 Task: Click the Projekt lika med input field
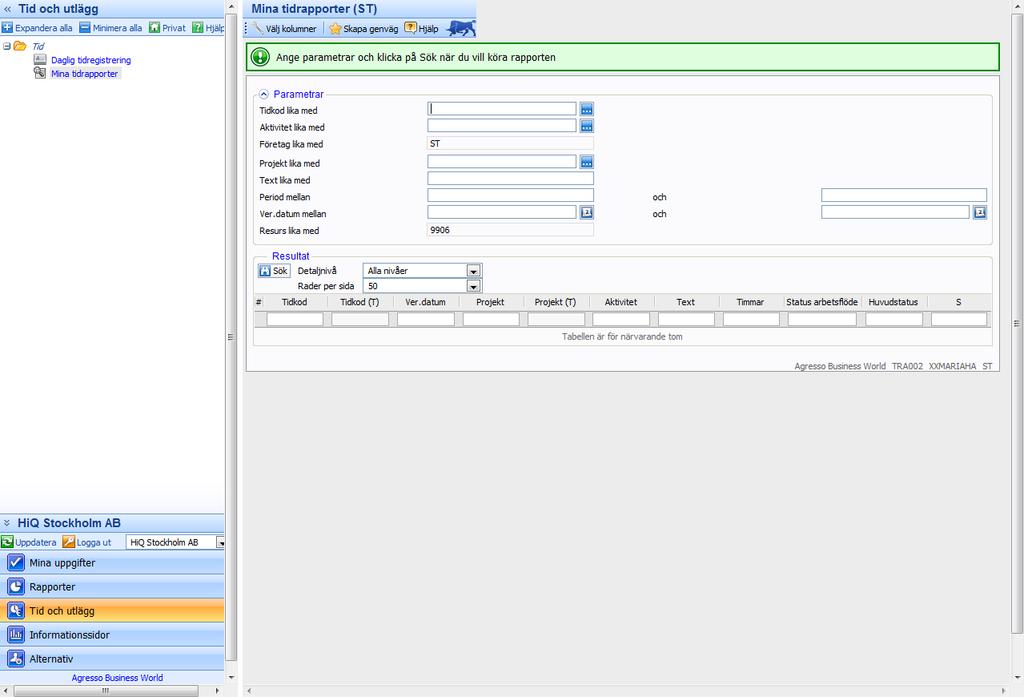502,161
